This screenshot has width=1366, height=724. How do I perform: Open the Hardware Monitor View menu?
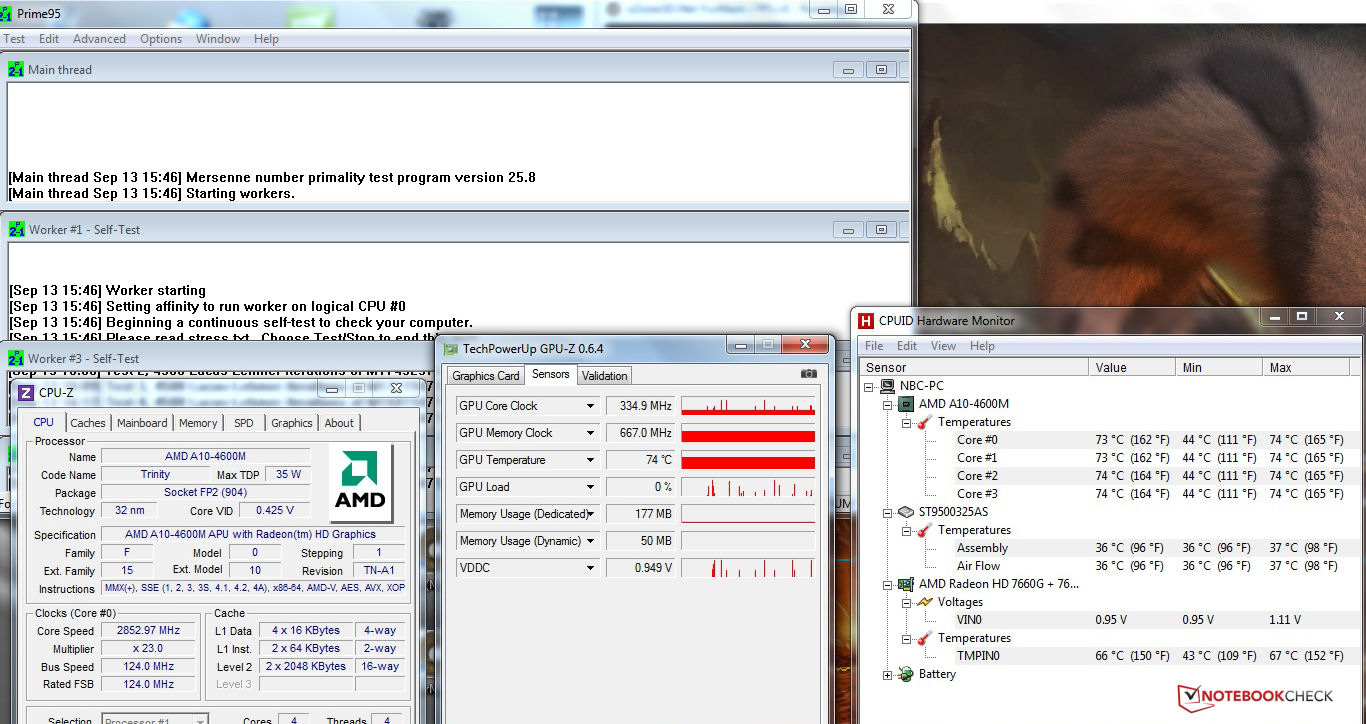(x=943, y=346)
